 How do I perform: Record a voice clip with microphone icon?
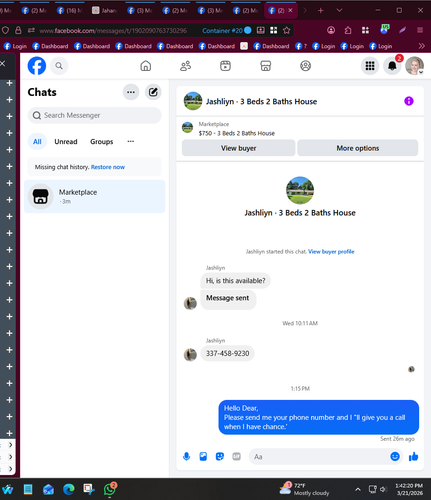point(187,456)
